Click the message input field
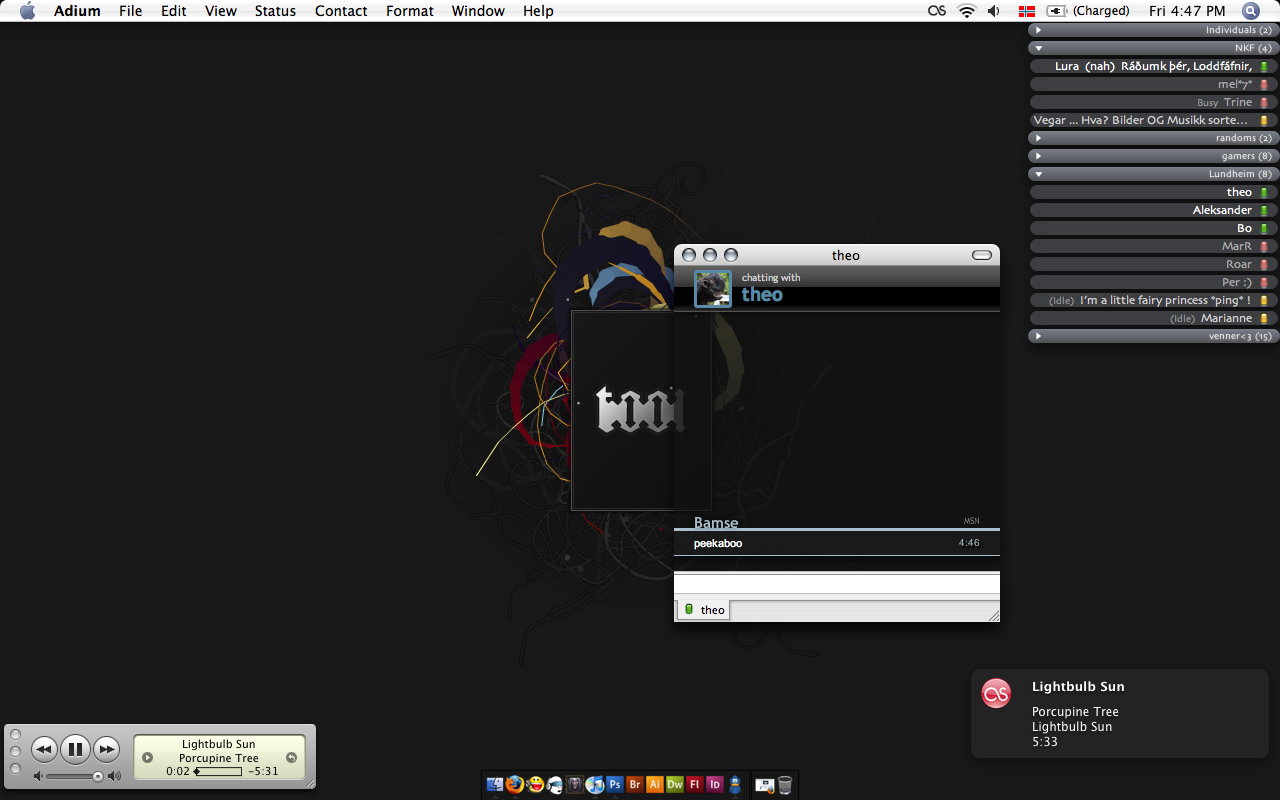 pyautogui.click(x=836, y=583)
